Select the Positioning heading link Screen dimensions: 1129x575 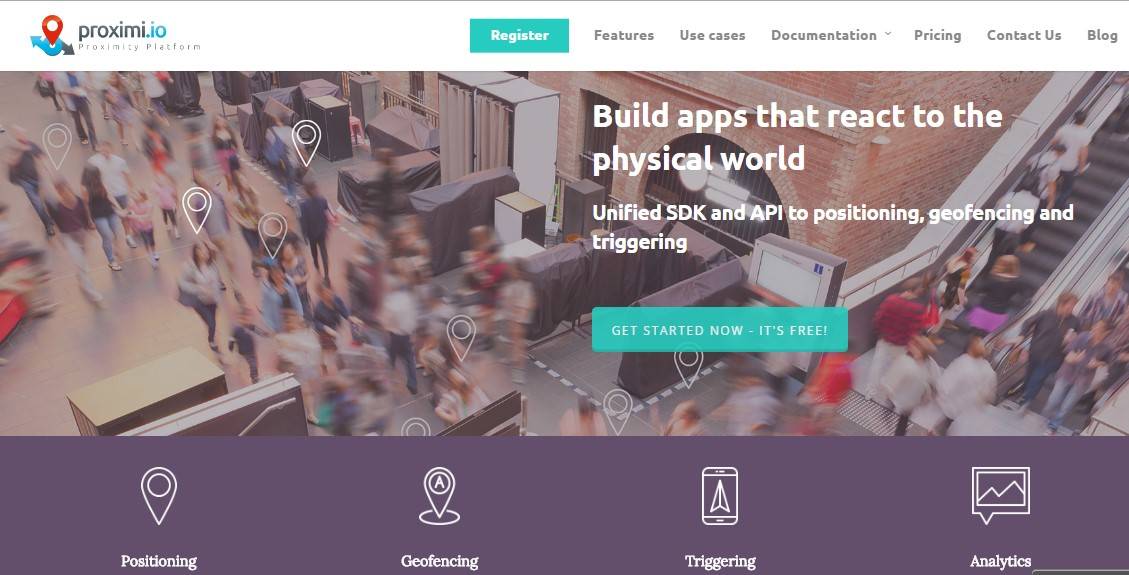click(x=158, y=561)
